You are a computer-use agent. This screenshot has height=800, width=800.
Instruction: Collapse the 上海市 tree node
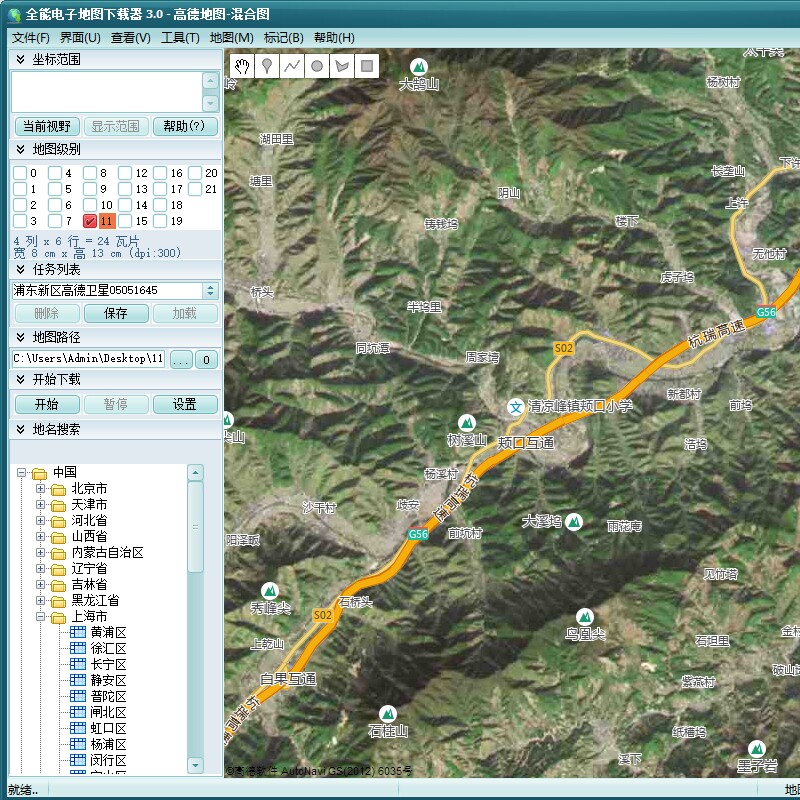pos(40,616)
